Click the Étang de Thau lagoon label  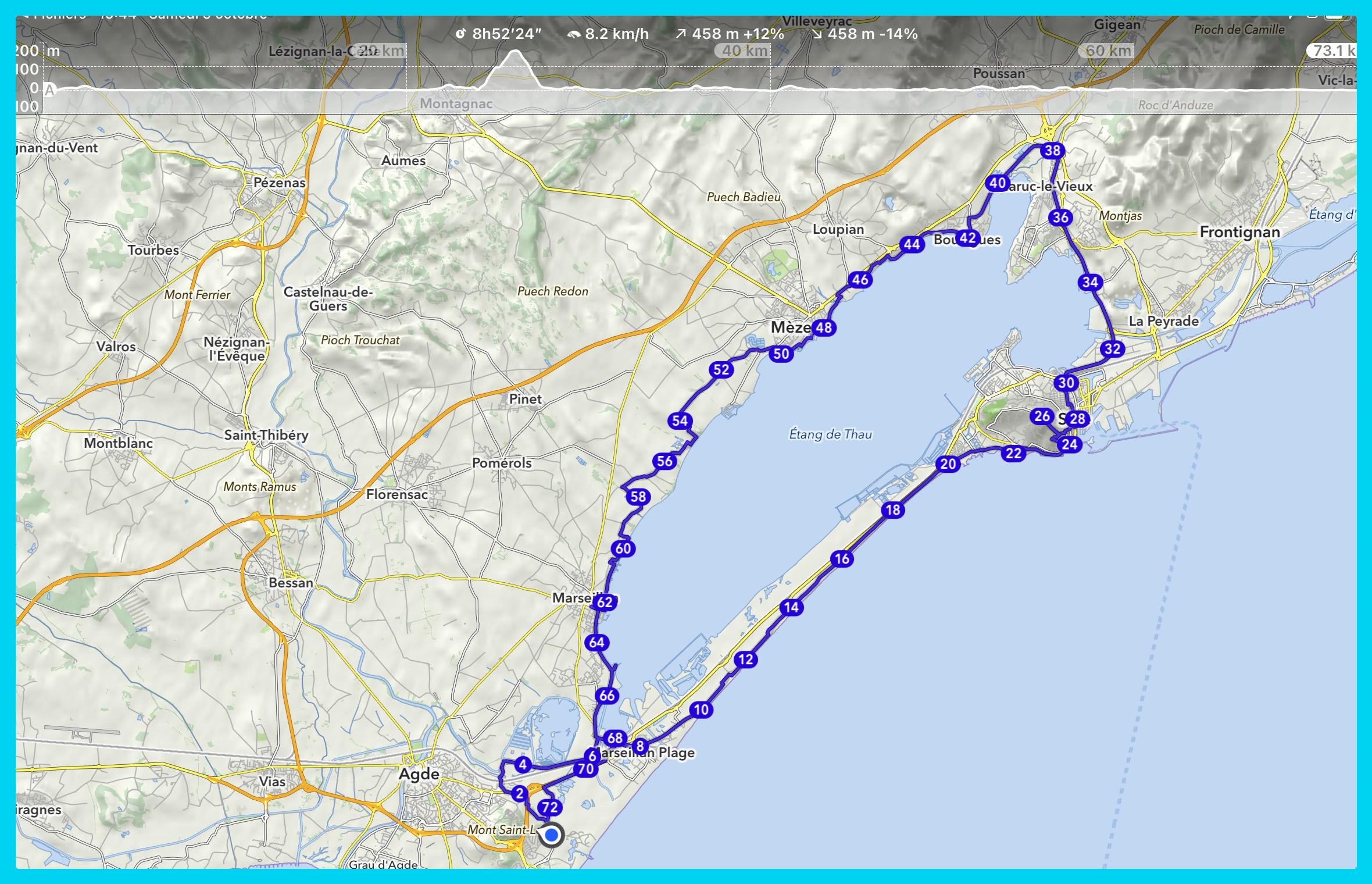[x=830, y=434]
